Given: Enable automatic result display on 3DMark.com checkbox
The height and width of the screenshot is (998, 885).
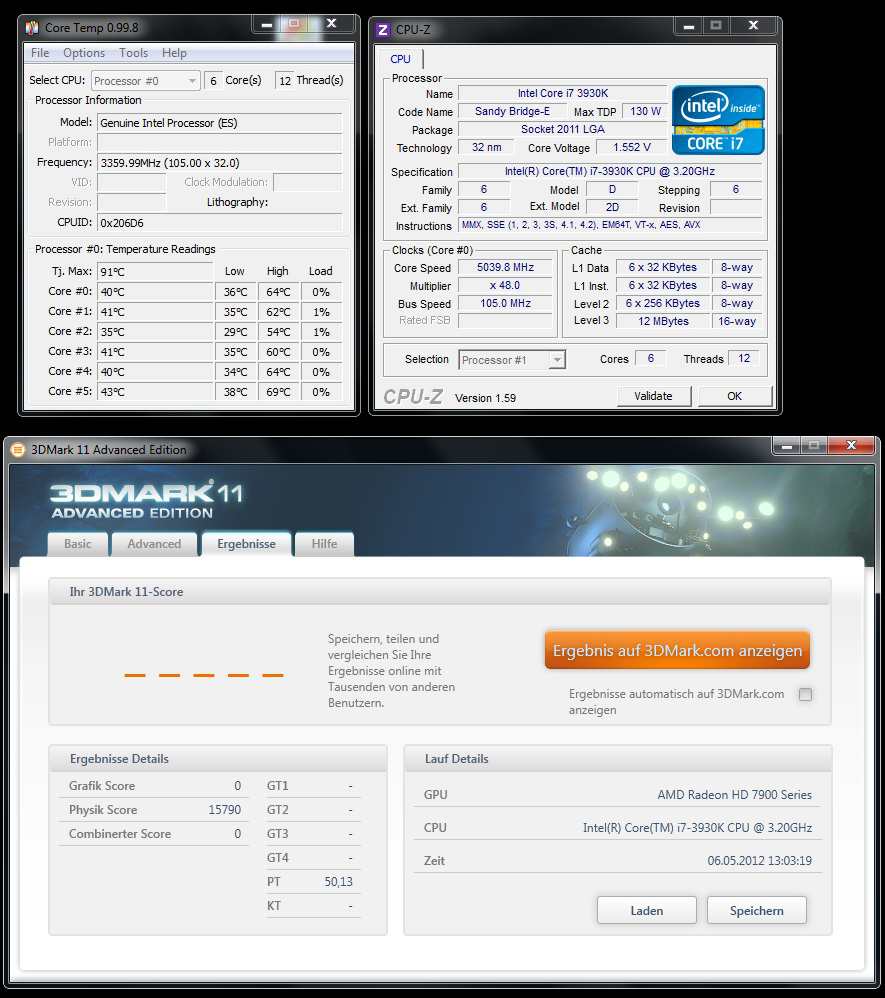Looking at the screenshot, I should click(x=805, y=694).
